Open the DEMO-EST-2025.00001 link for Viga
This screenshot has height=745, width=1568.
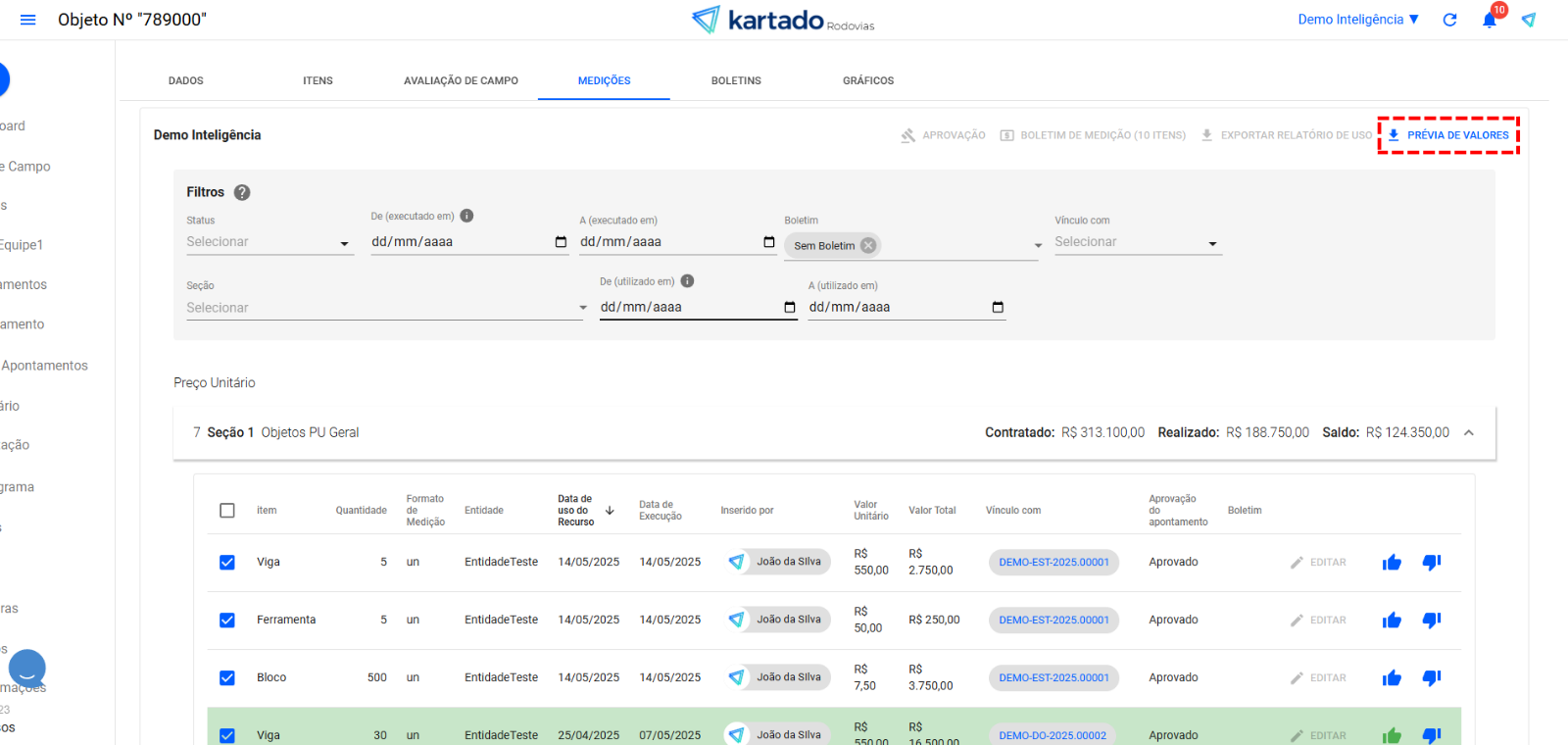[x=1053, y=563]
